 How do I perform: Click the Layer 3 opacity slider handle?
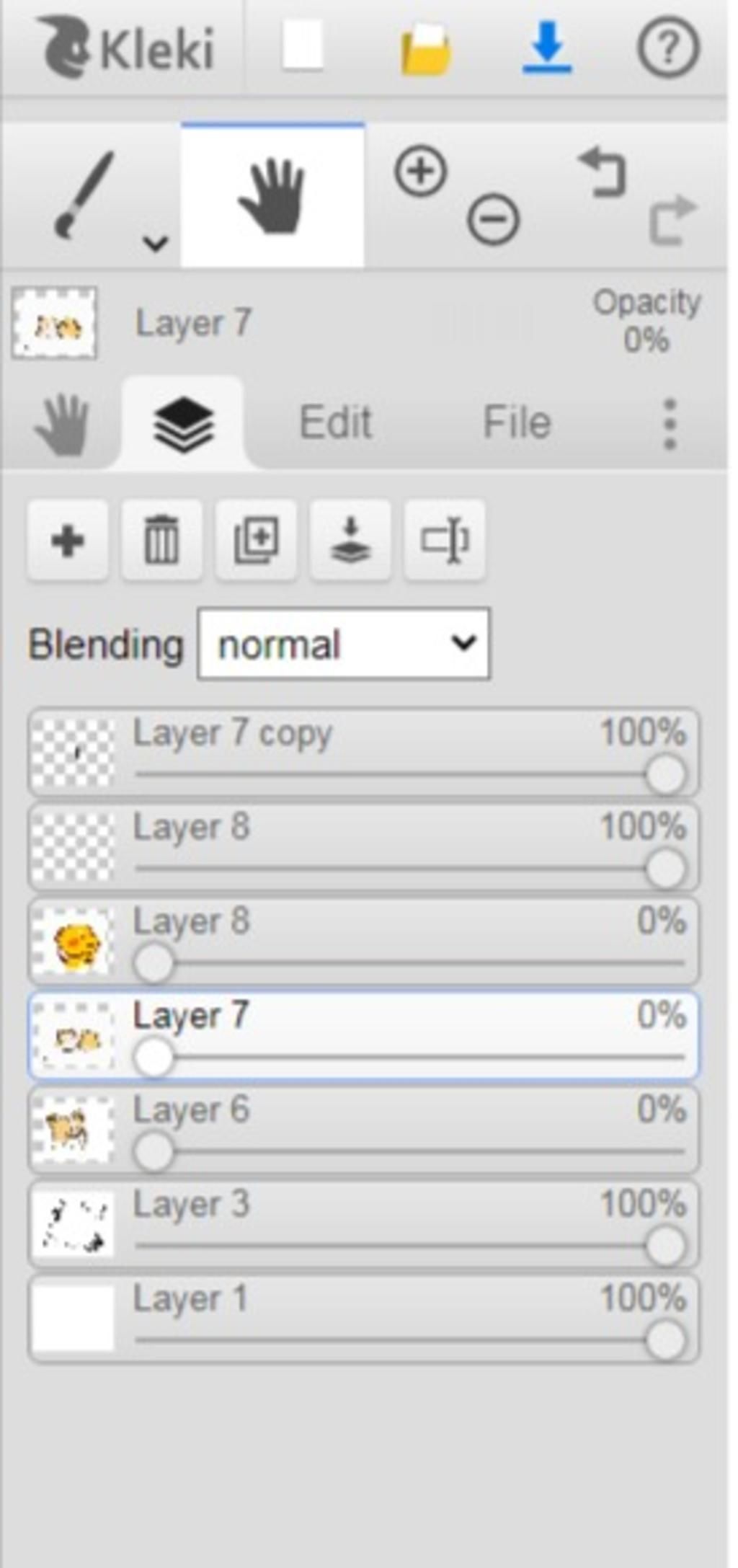pos(664,1246)
